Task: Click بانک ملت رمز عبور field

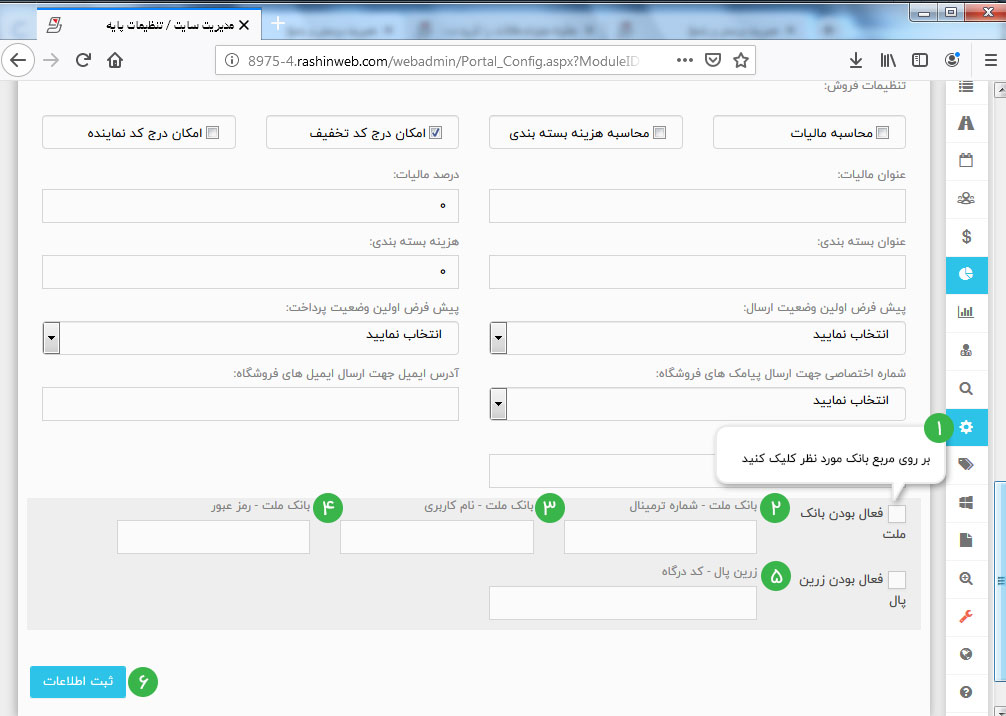Action: (214, 536)
